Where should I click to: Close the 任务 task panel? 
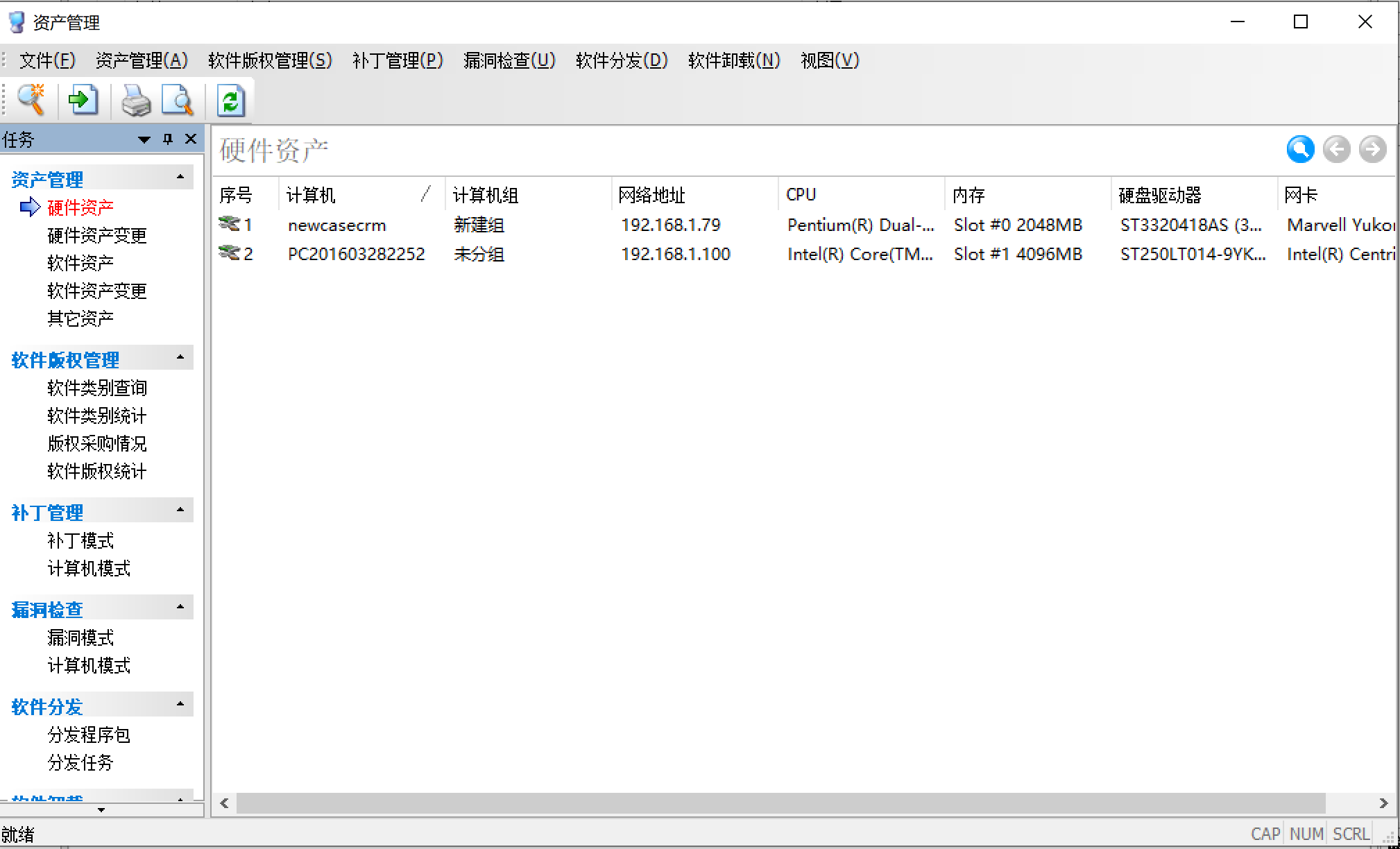[x=191, y=139]
